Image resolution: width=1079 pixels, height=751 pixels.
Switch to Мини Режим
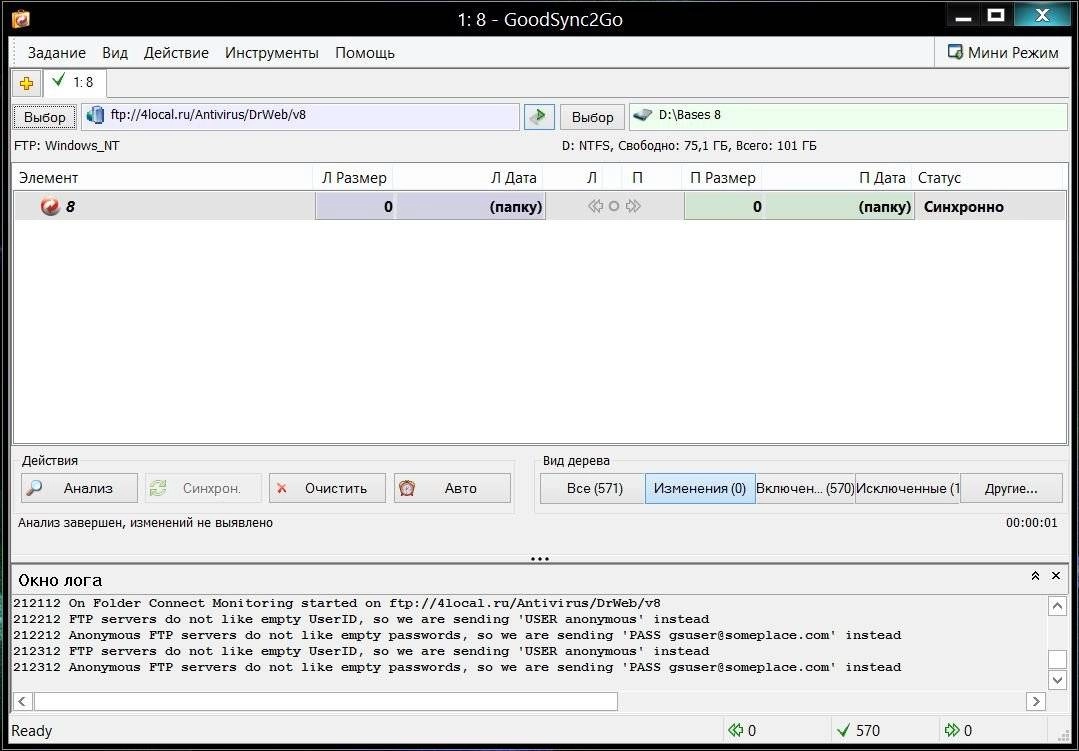point(1003,52)
